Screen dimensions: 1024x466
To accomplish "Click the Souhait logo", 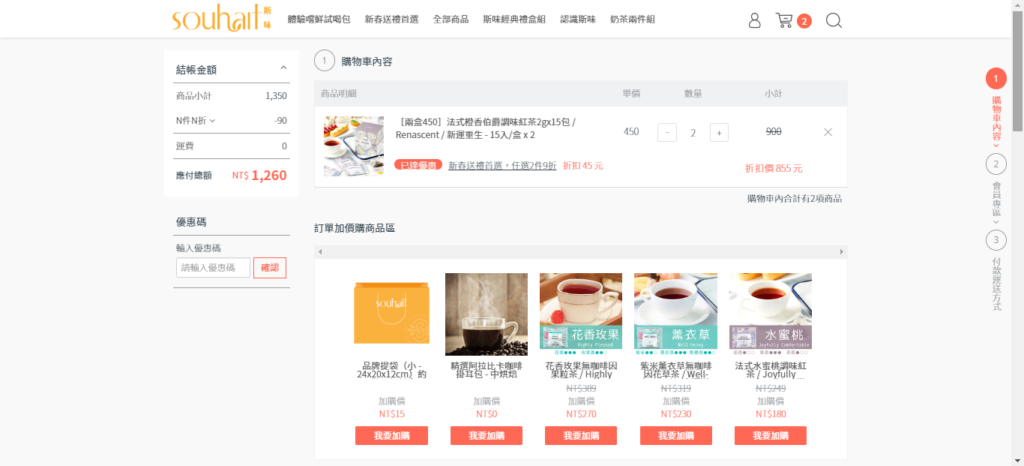I will (x=221, y=19).
